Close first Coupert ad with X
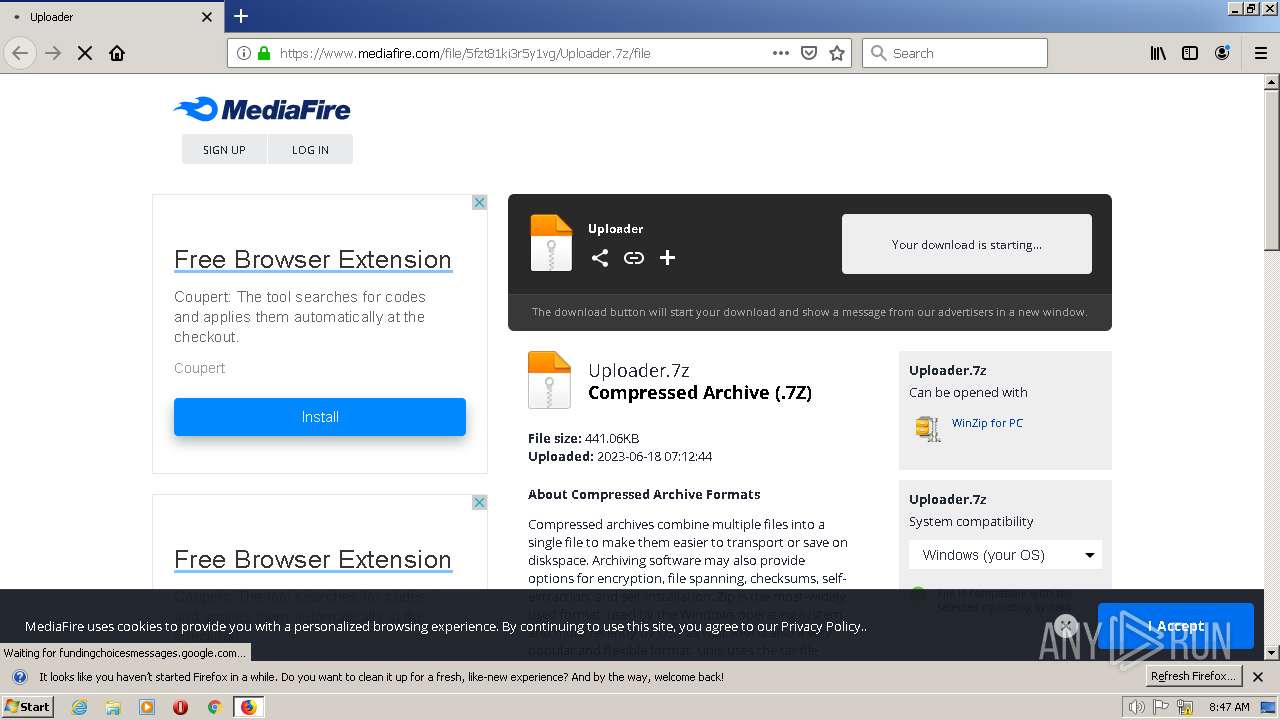This screenshot has height=720, width=1280. (479, 202)
